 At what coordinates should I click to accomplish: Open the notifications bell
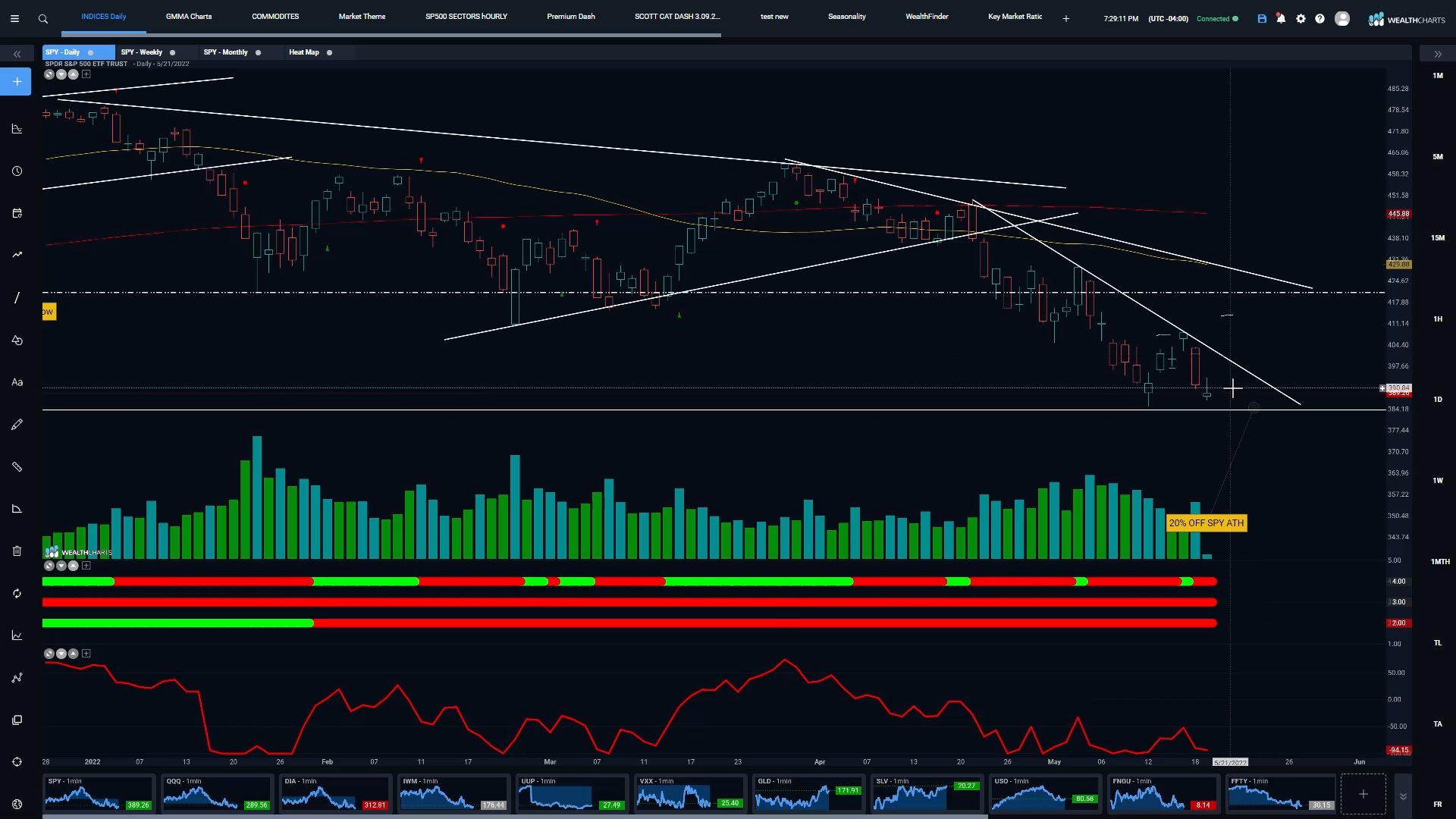tap(1281, 18)
